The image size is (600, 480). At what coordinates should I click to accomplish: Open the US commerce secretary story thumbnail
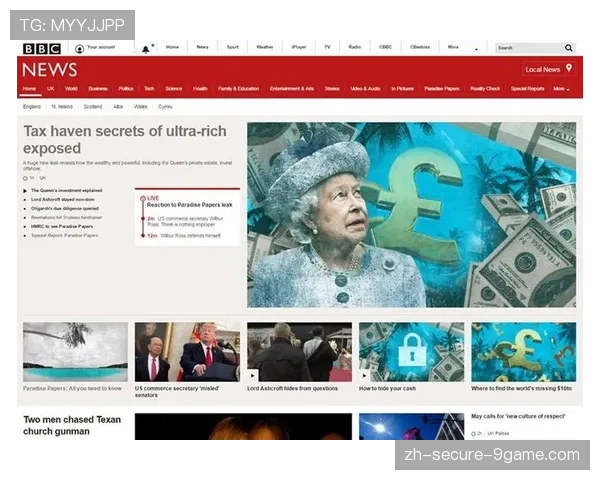click(x=187, y=351)
